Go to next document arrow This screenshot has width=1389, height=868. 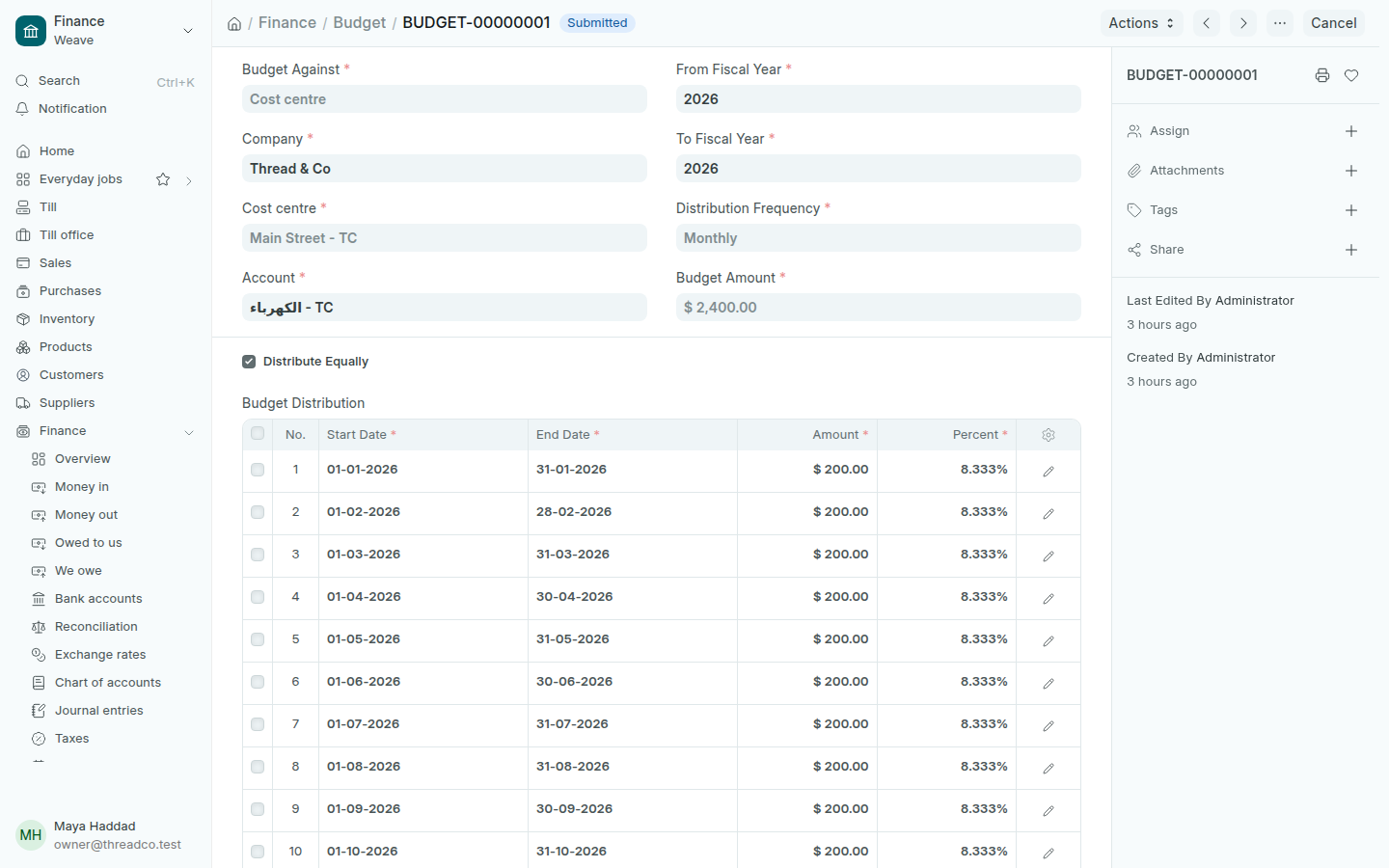(1243, 23)
